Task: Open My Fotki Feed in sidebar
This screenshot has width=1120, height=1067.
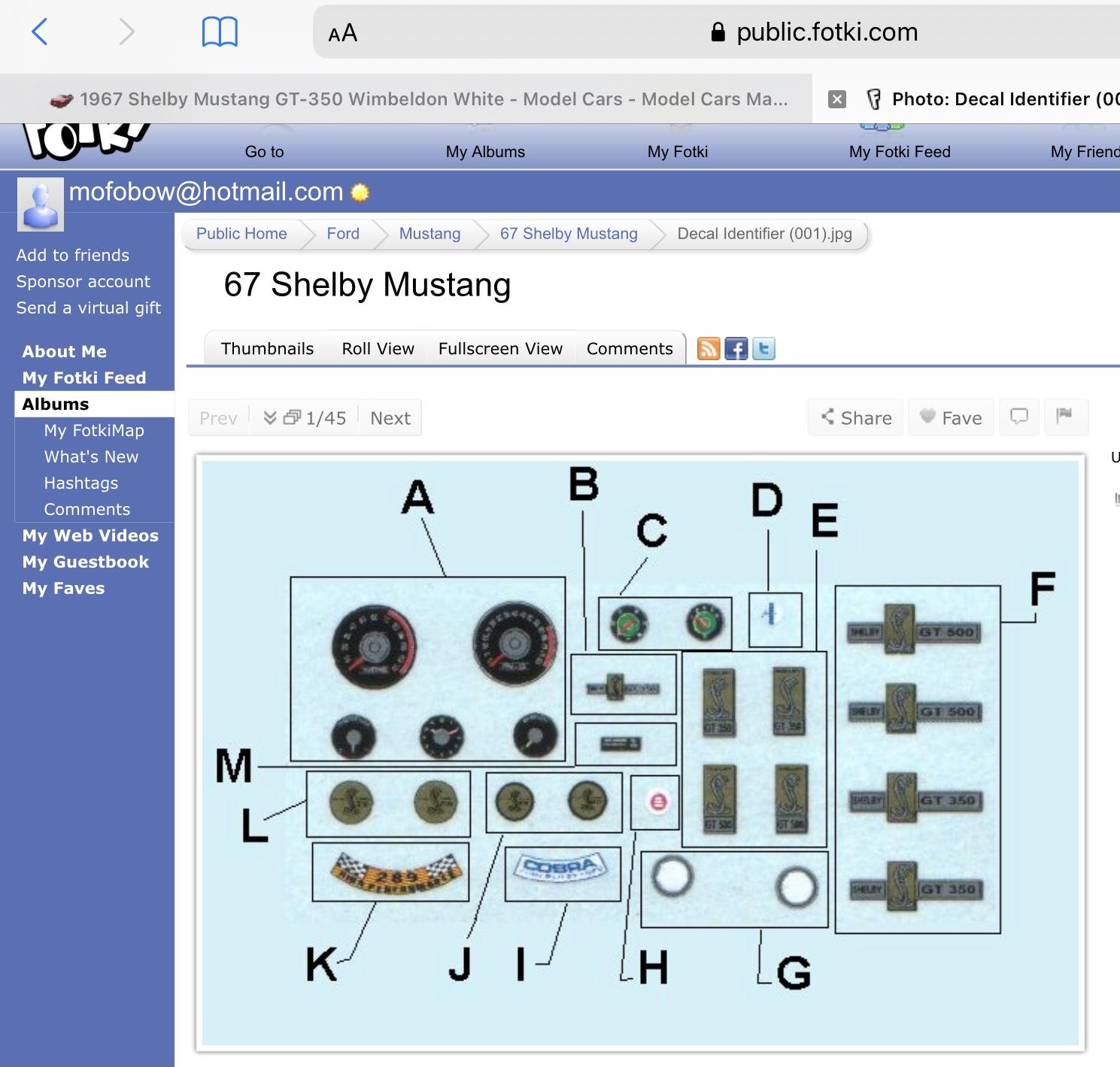Action: point(84,377)
